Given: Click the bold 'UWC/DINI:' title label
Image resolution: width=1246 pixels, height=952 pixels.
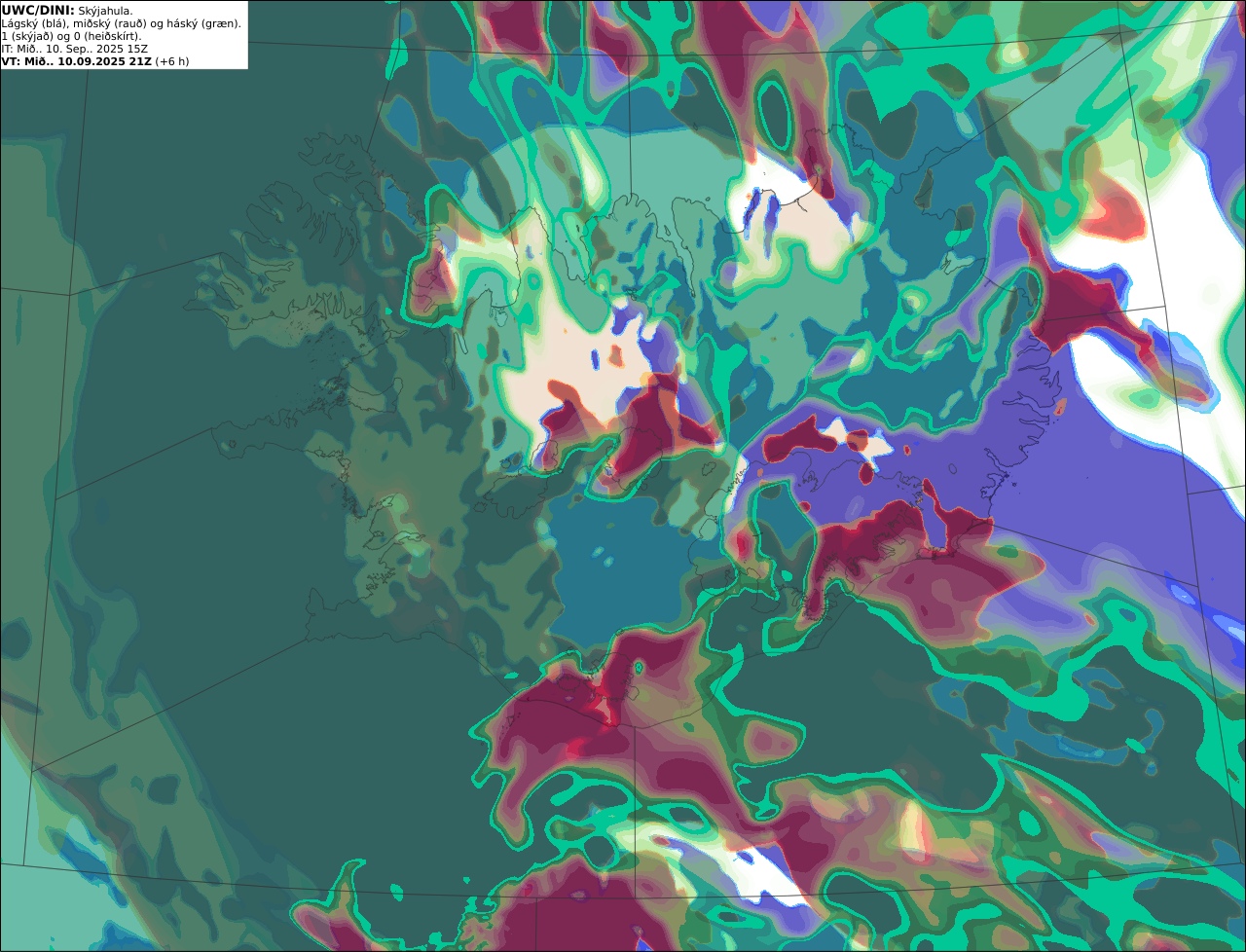Looking at the screenshot, I should (38, 10).
